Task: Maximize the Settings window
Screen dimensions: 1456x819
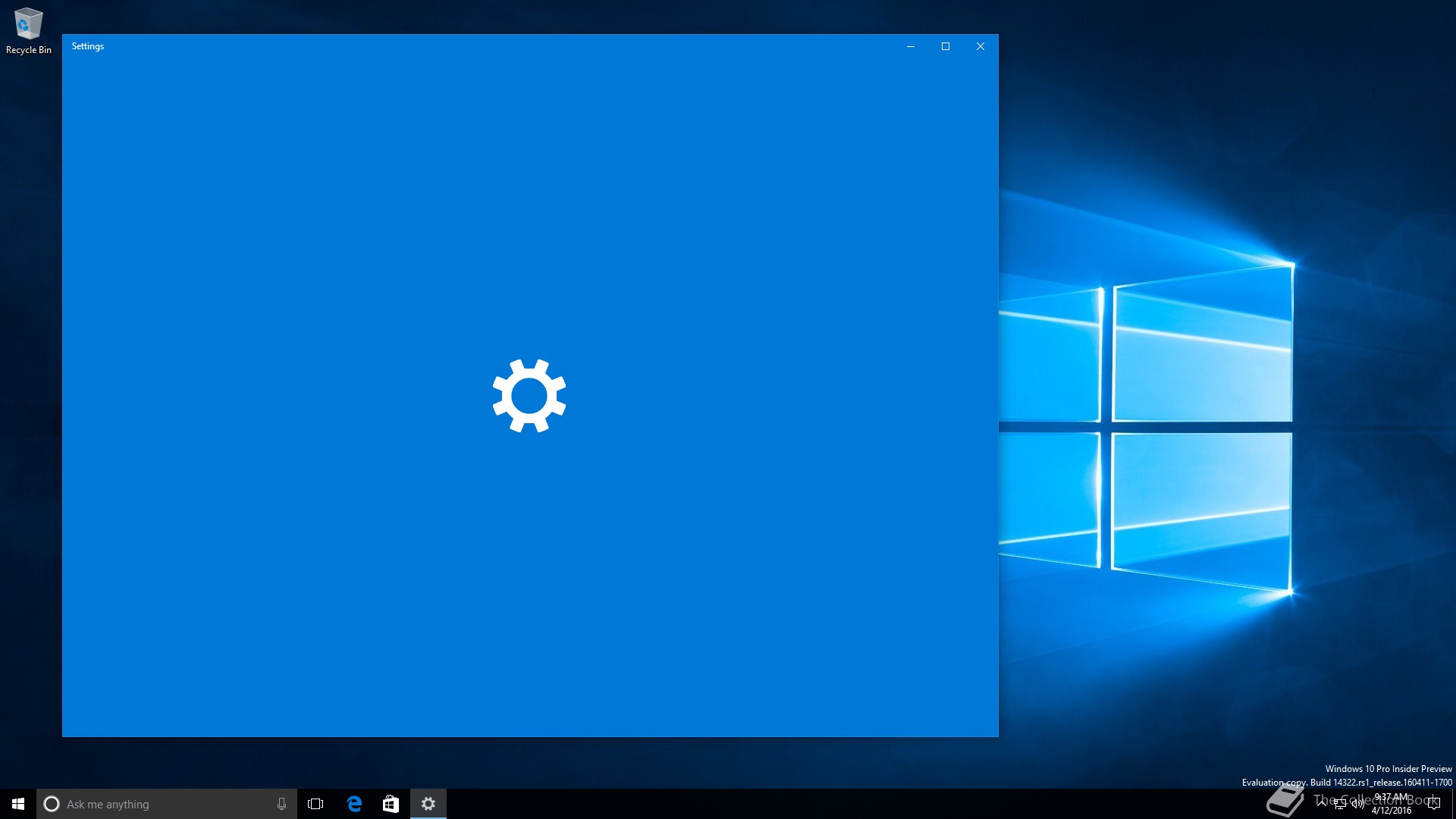Action: tap(946, 46)
